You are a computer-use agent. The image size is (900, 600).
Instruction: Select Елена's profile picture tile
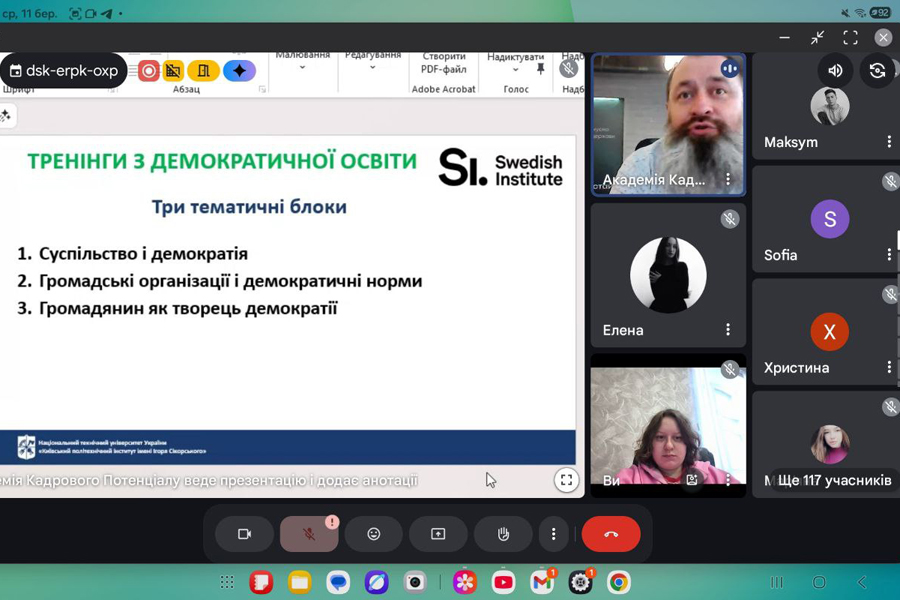coord(668,275)
